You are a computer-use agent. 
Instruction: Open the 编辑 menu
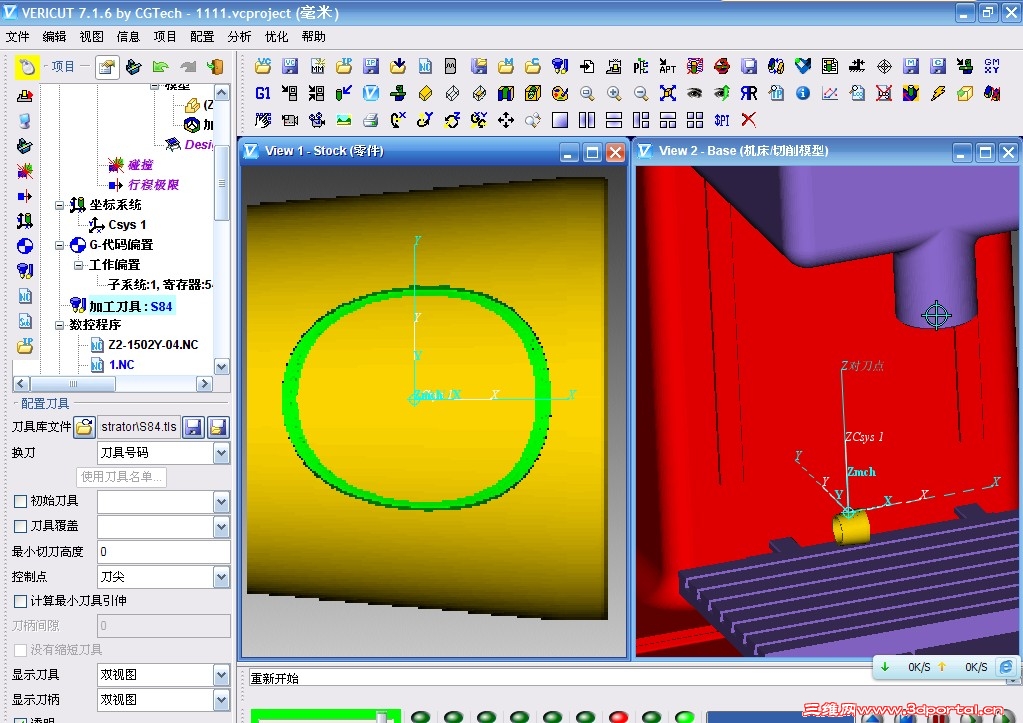pos(54,37)
